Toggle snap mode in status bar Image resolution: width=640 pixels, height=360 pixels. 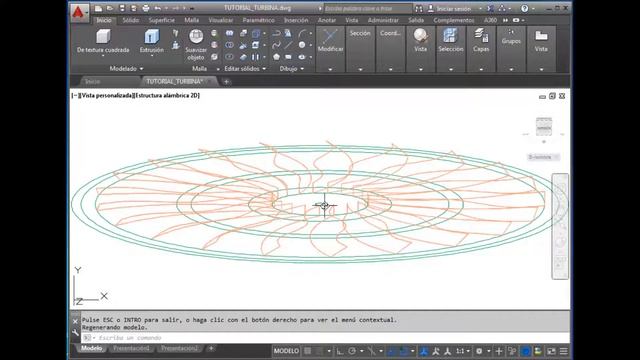point(319,351)
